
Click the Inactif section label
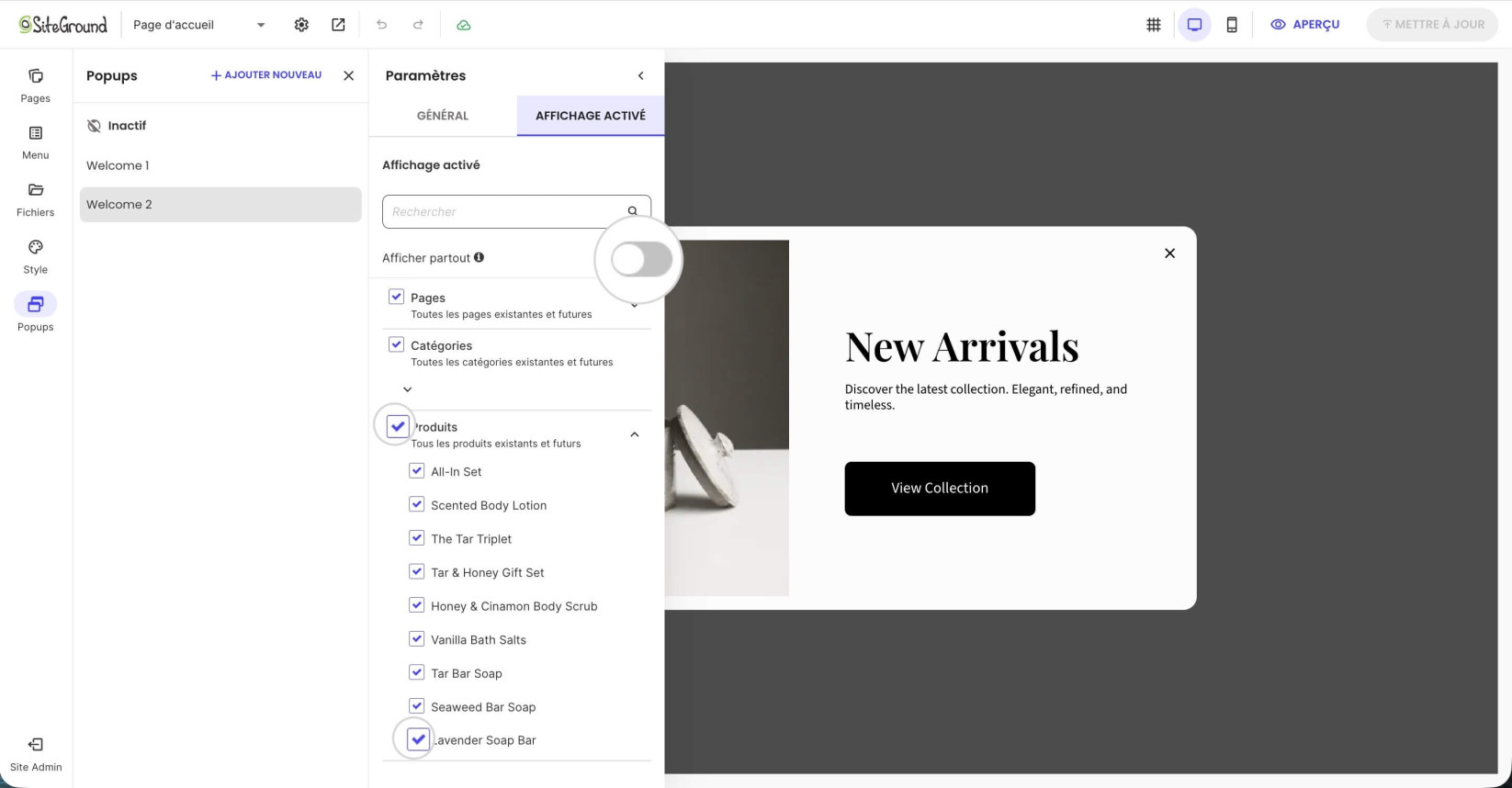pos(127,126)
